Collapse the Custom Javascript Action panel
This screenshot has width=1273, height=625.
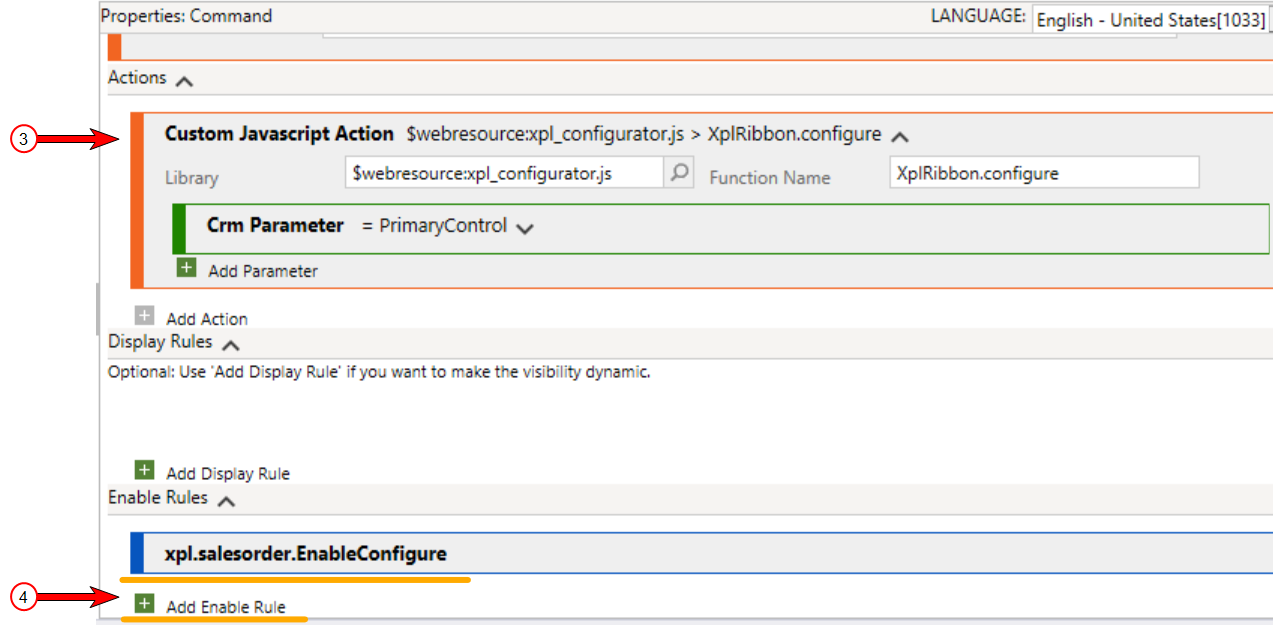tap(899, 136)
